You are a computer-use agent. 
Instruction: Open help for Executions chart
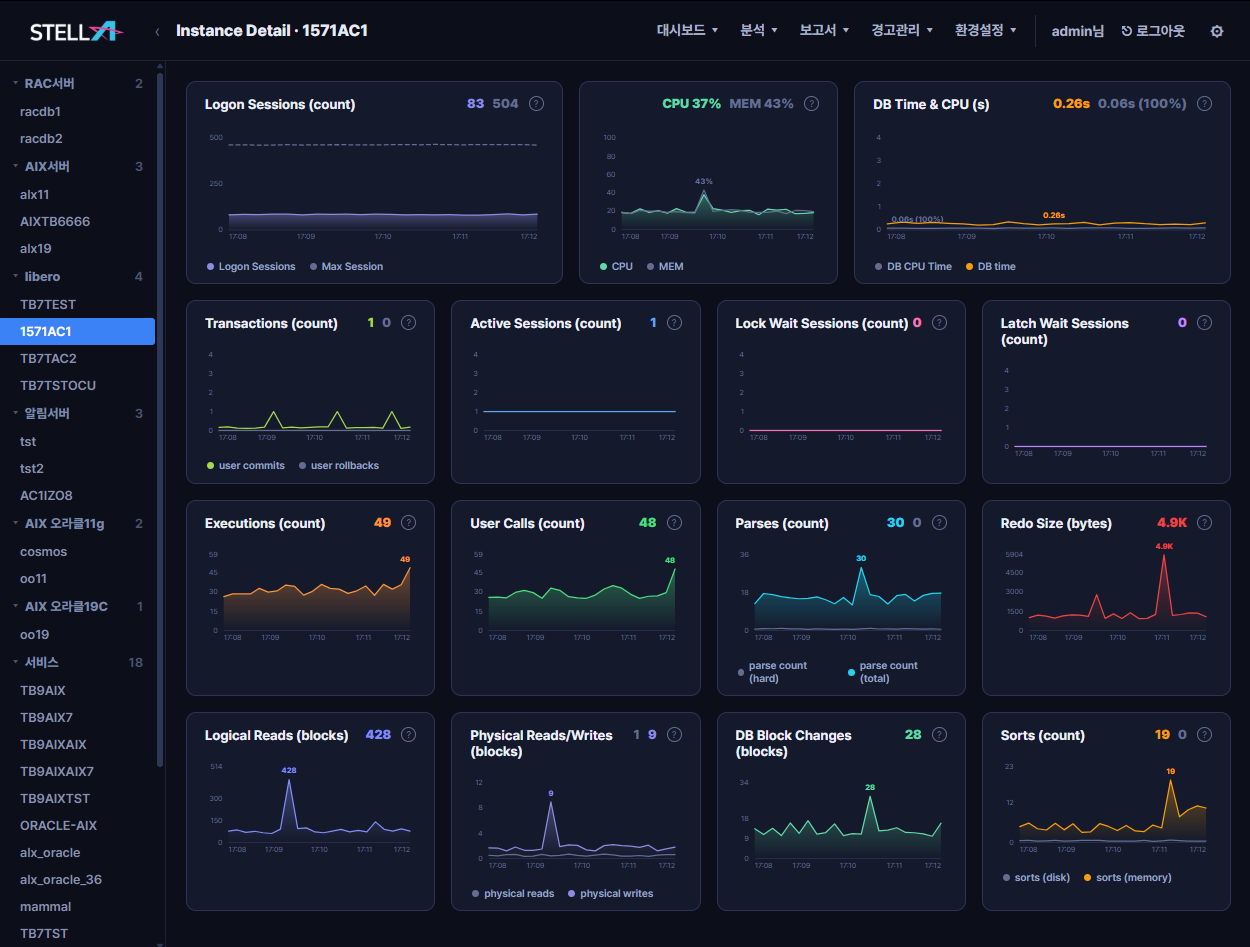point(408,523)
